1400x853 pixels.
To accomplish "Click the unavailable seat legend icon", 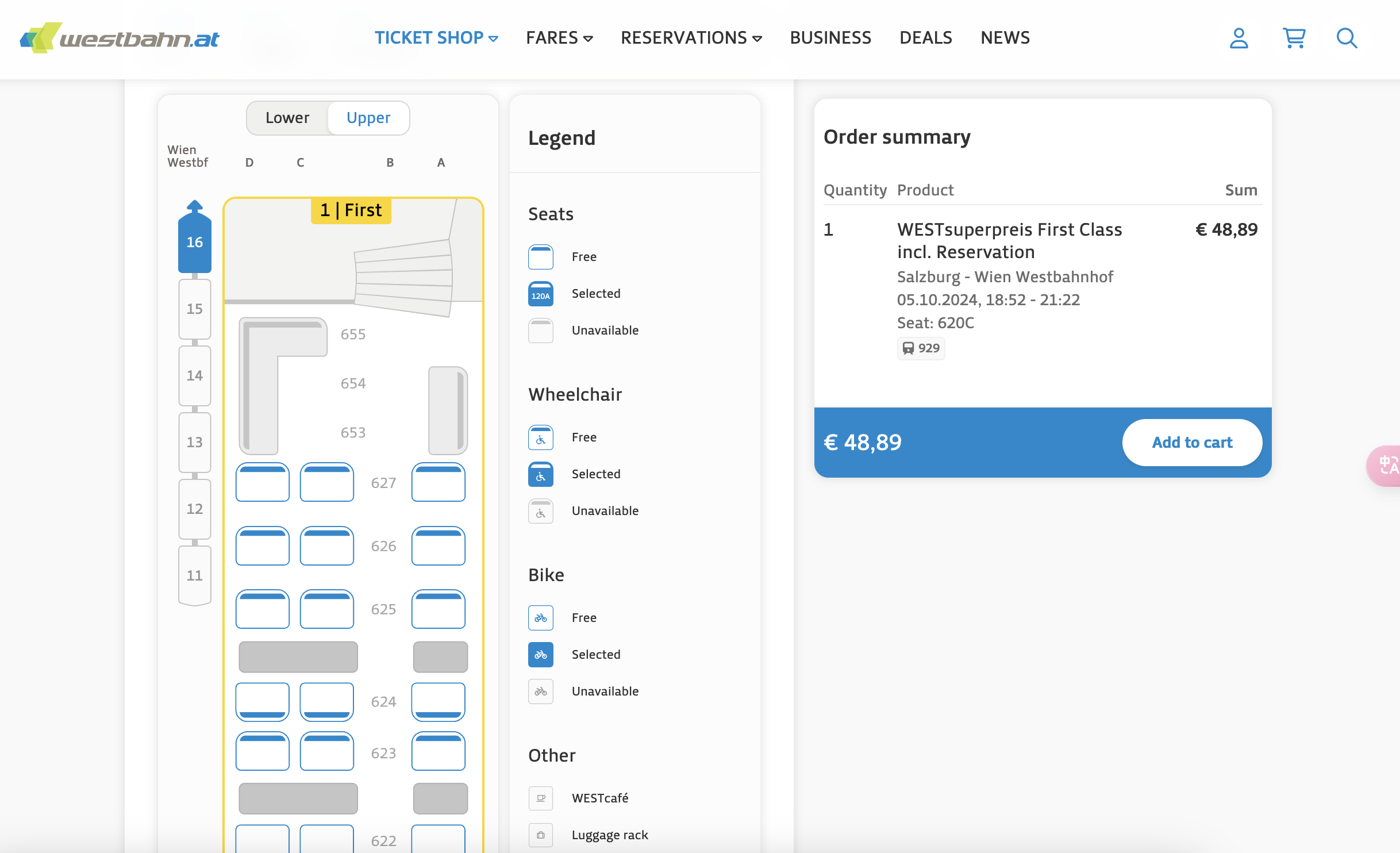I will tap(541, 331).
